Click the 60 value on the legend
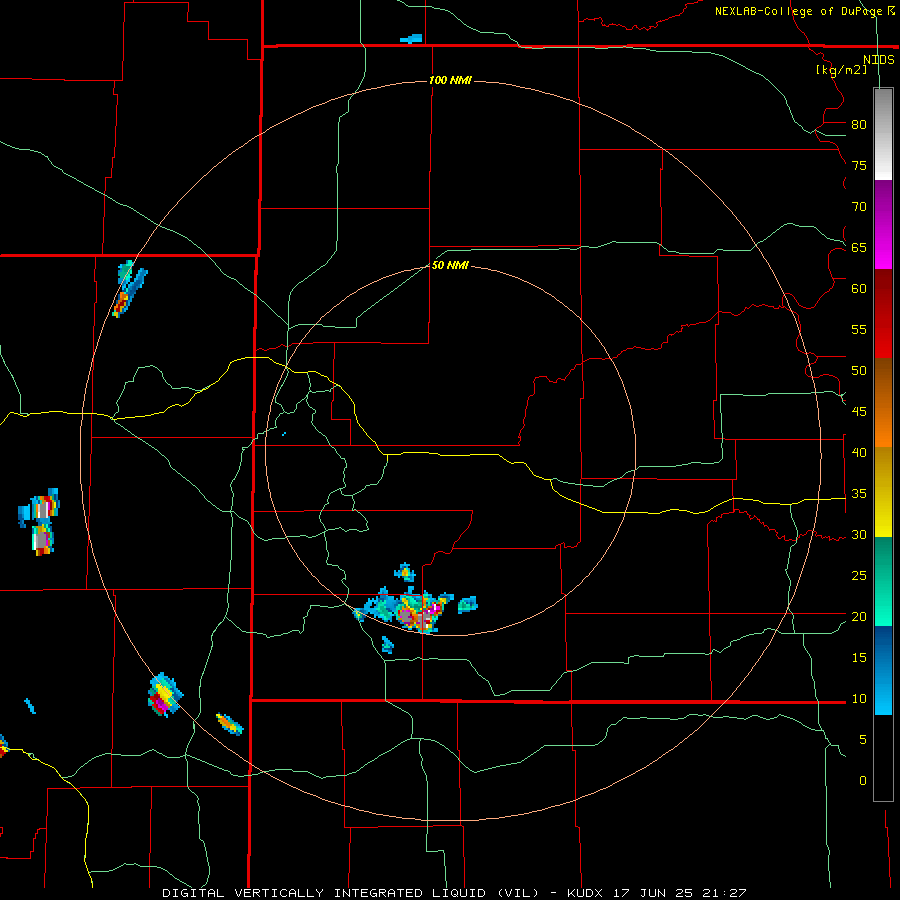This screenshot has width=900, height=900. [x=859, y=289]
